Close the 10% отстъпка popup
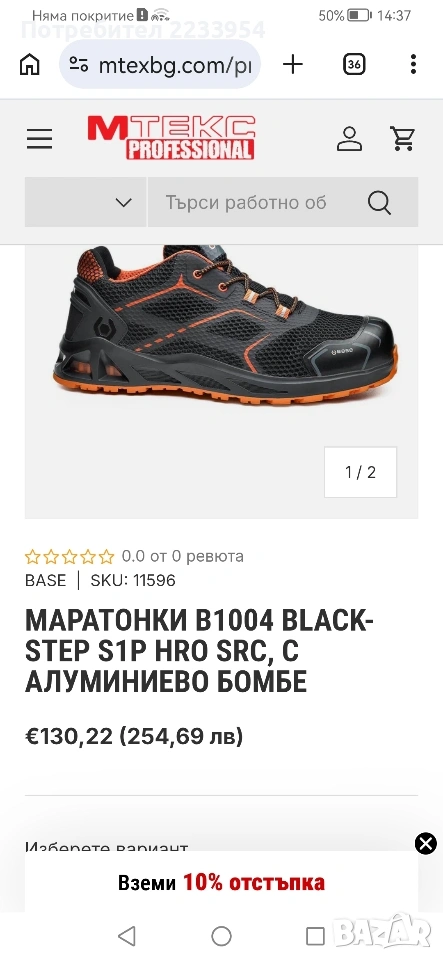This screenshot has width=443, height=960. [x=426, y=844]
